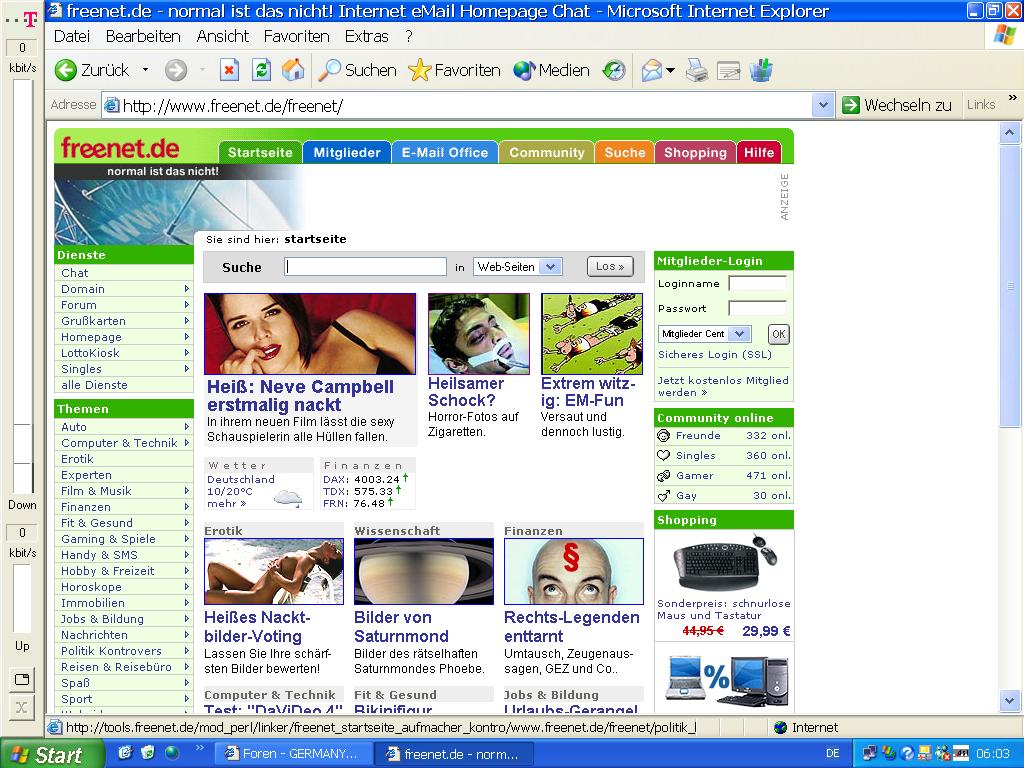
Task: Click the address bar URL field
Action: pos(457,105)
